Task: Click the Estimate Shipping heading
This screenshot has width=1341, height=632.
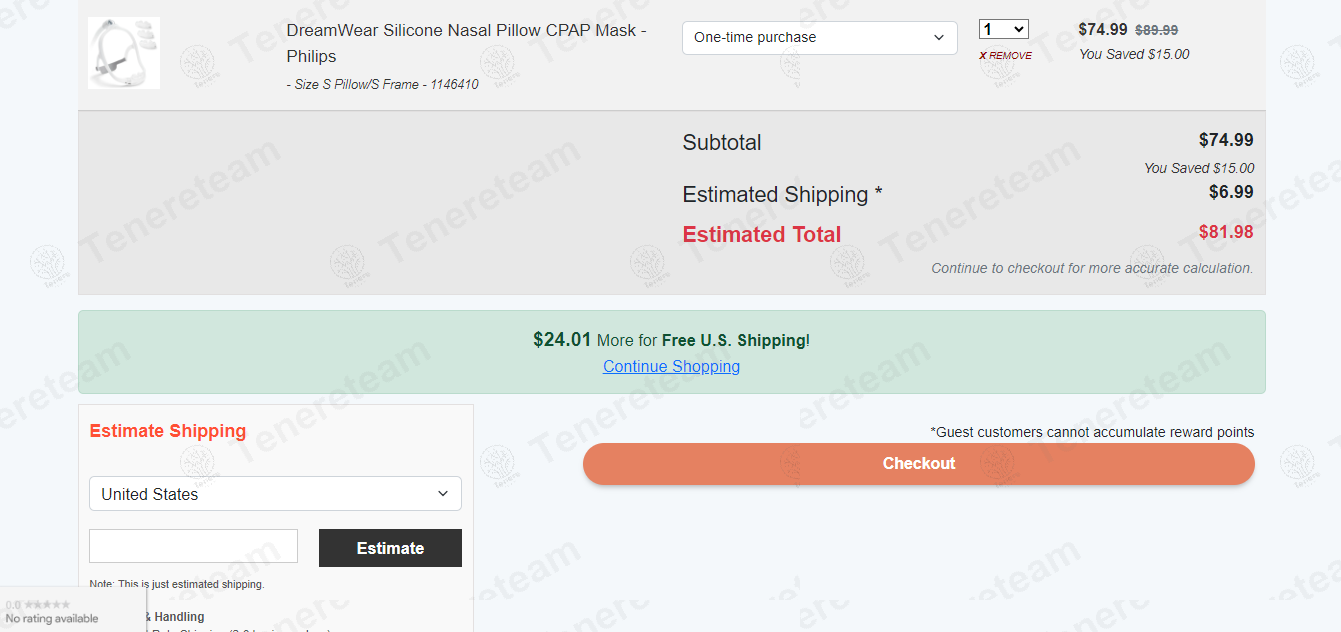Action: coord(168,431)
